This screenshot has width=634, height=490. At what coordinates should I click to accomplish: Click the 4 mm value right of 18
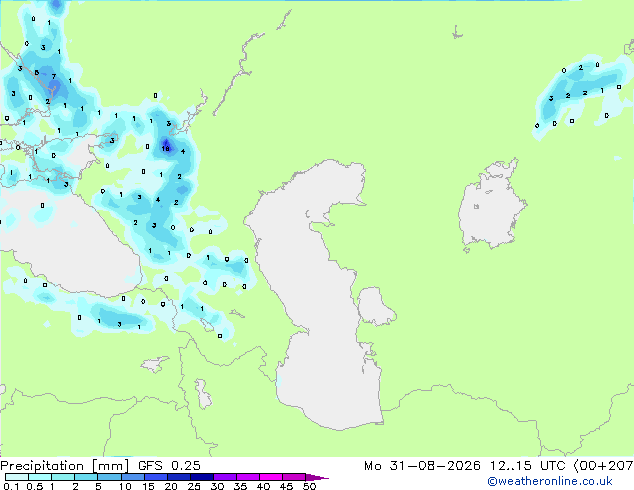[183, 152]
